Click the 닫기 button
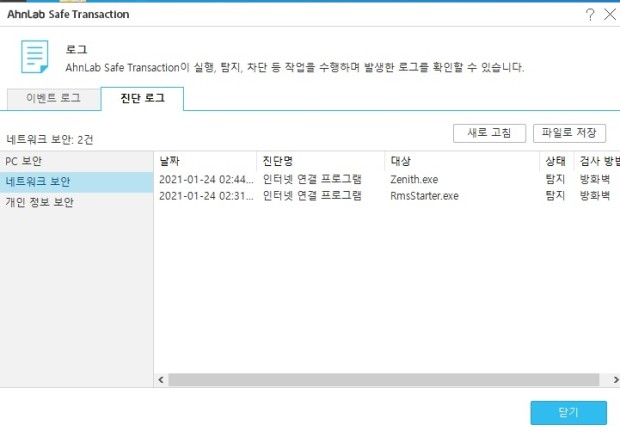 coord(569,413)
